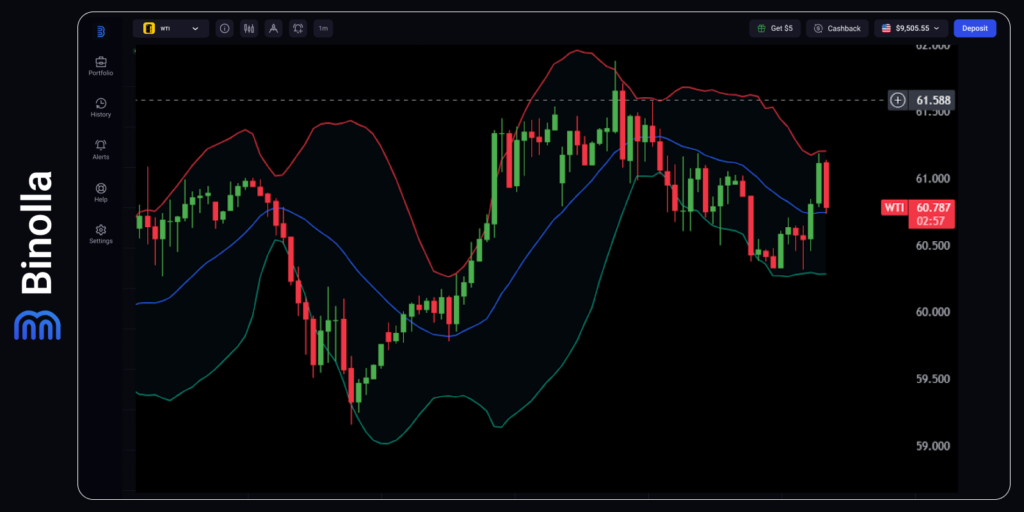Click the 02:57 countdown timer label

[931, 221]
